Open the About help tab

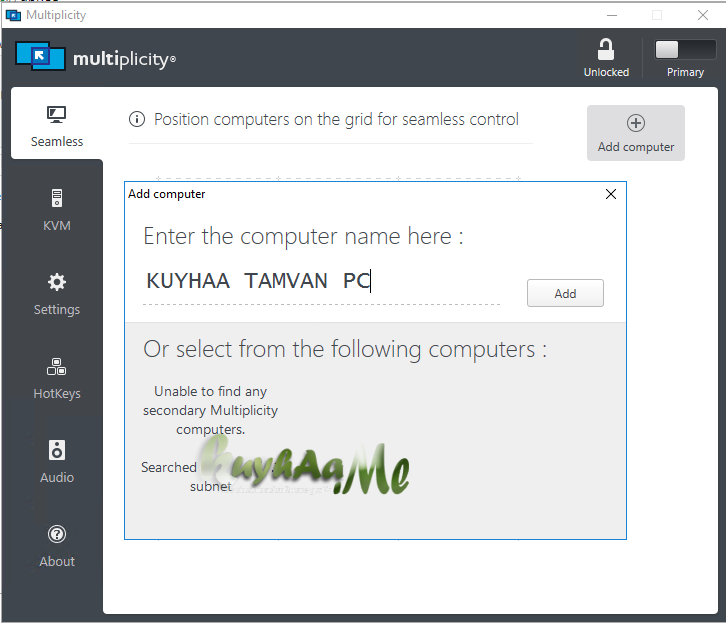point(56,546)
